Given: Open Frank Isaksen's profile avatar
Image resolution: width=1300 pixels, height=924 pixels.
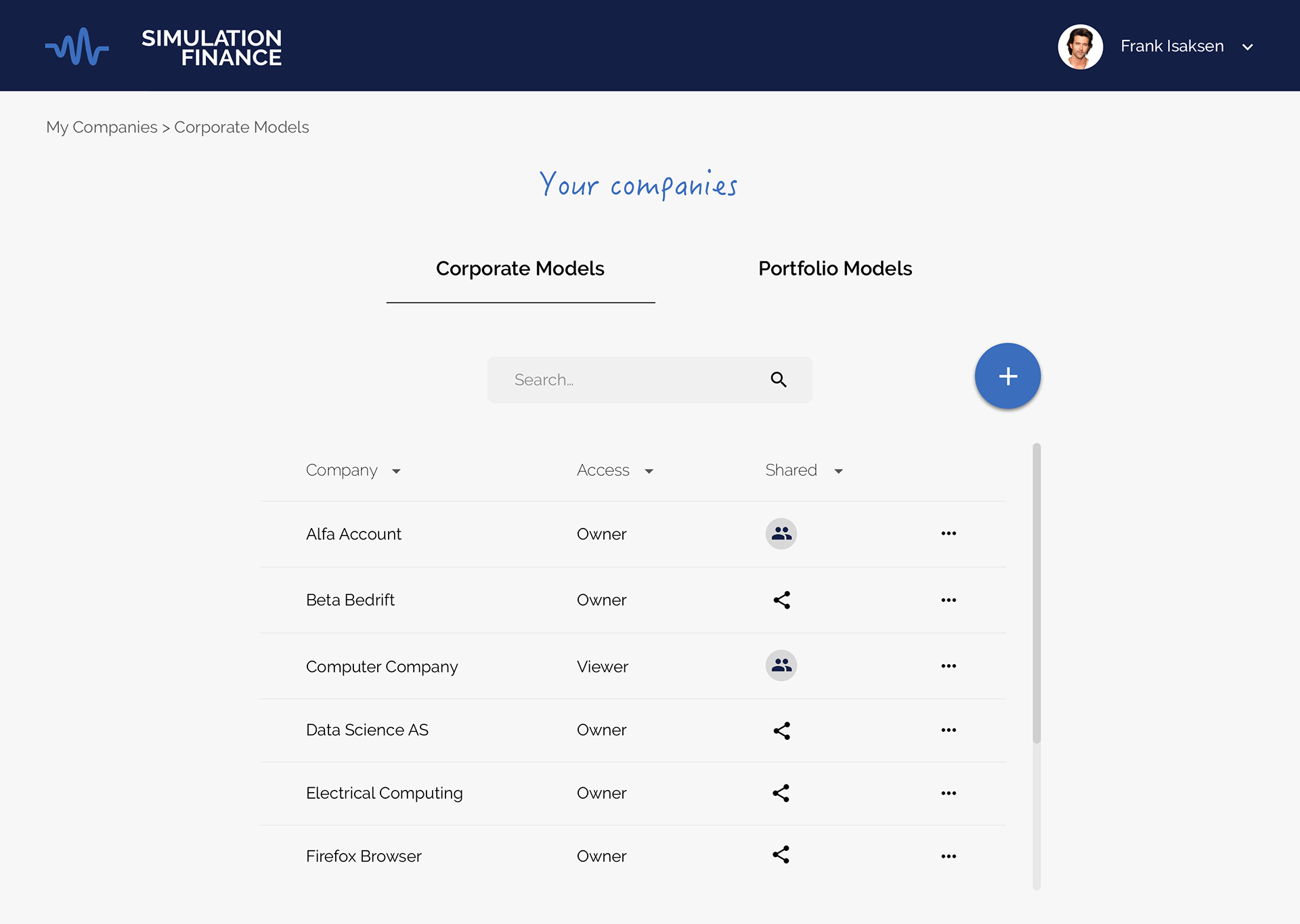Looking at the screenshot, I should tap(1080, 47).
